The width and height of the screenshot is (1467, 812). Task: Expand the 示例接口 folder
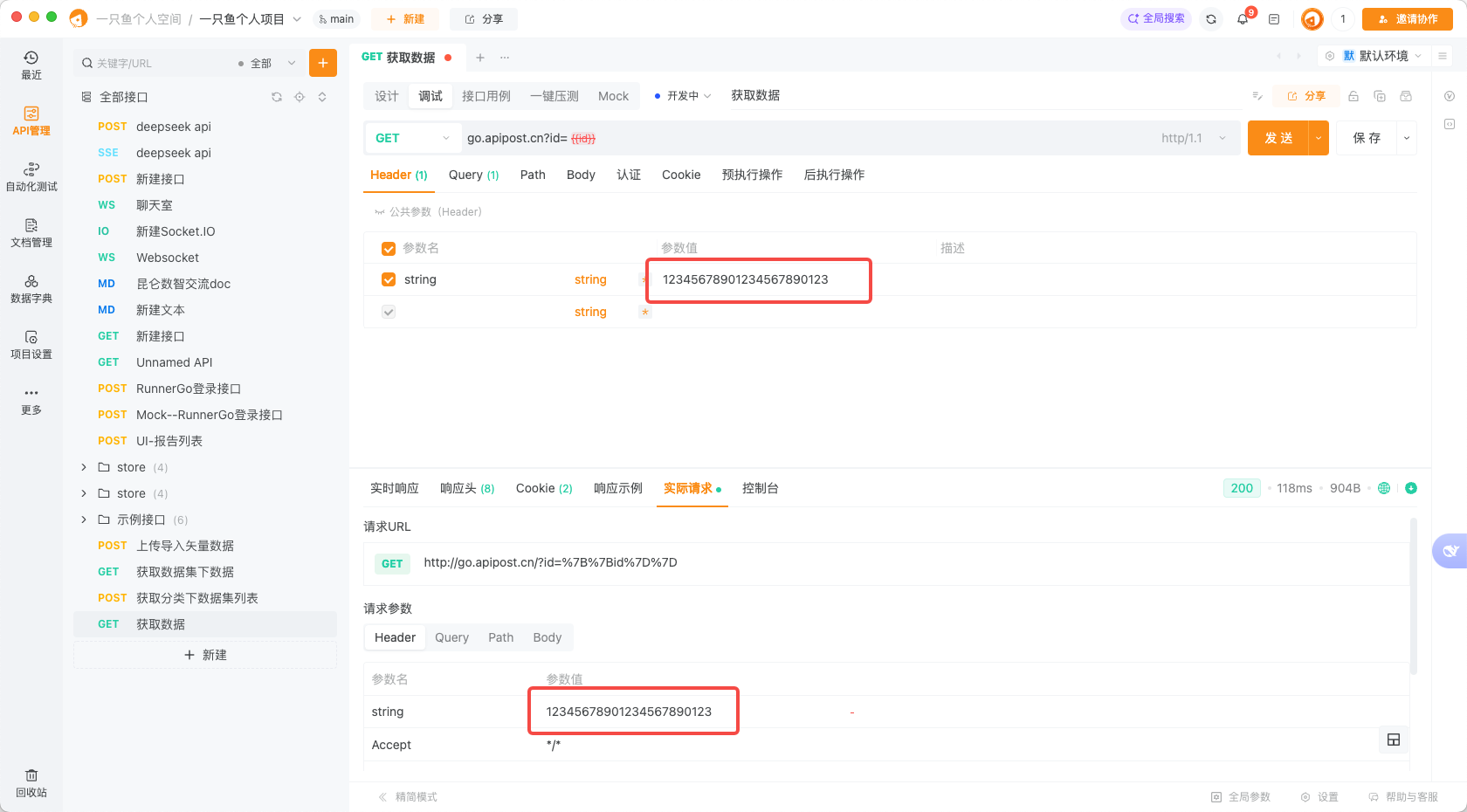(x=84, y=520)
